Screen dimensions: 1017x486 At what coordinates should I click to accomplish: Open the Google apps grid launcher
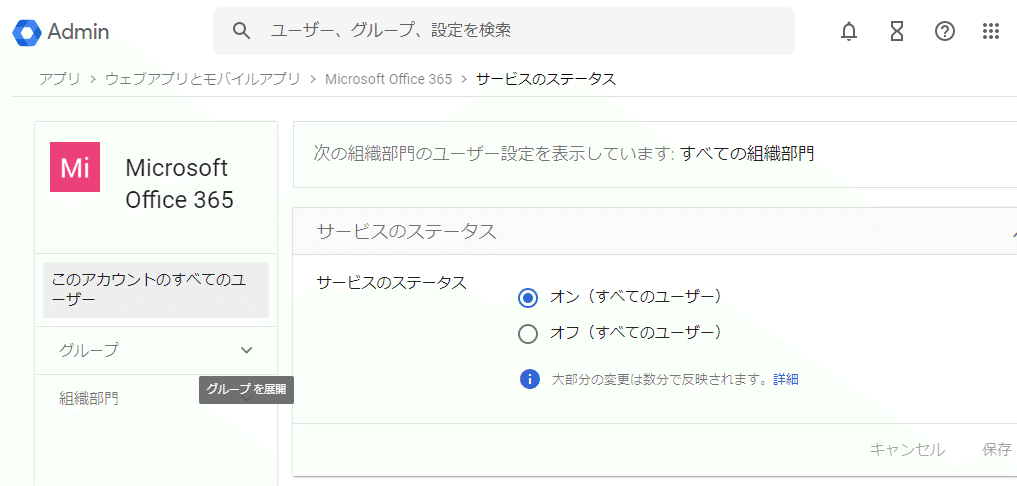[x=990, y=31]
